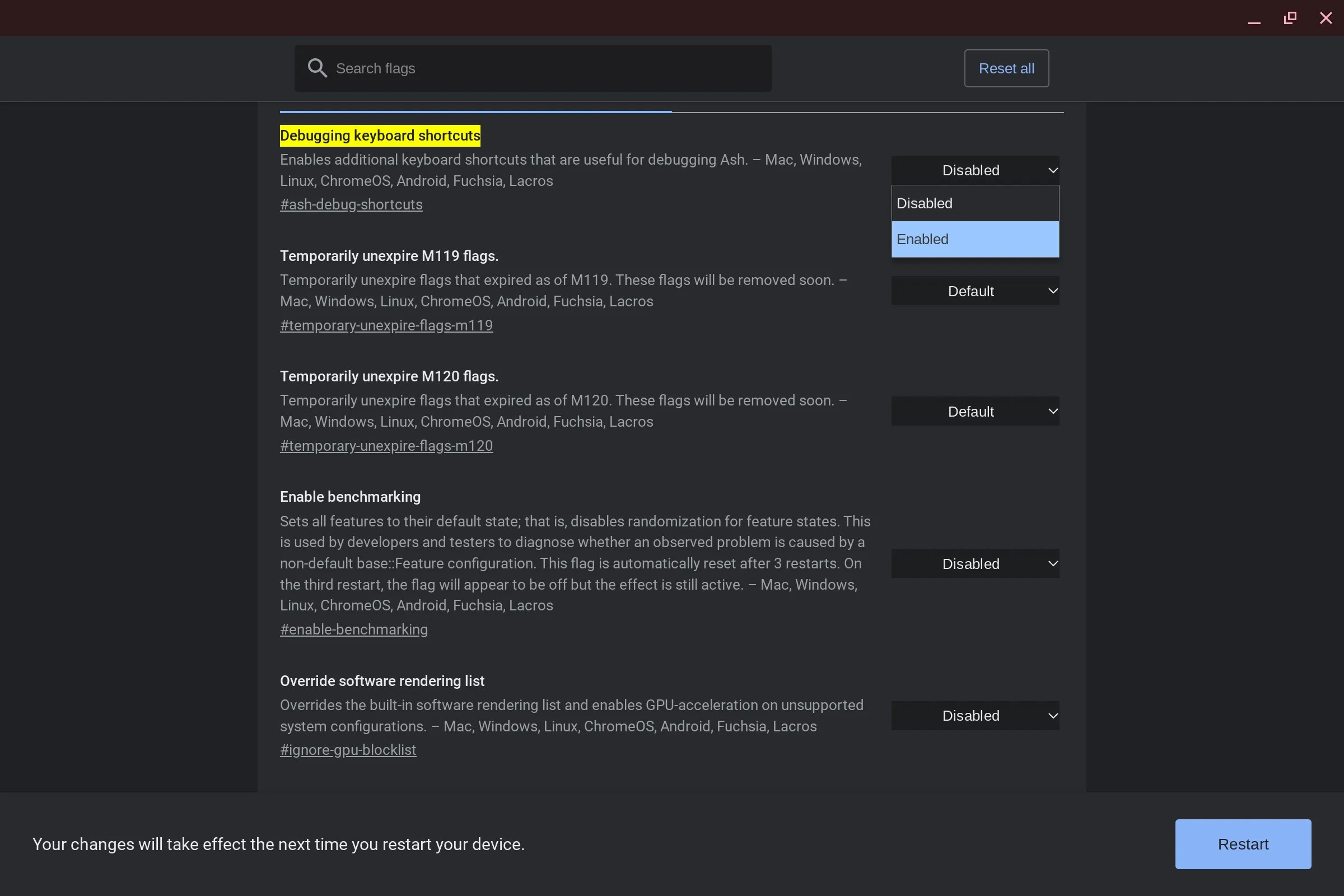Viewport: 1344px width, 896px height.
Task: Open the #temporary-unexpire-flags-m119 link
Action: pos(386,325)
